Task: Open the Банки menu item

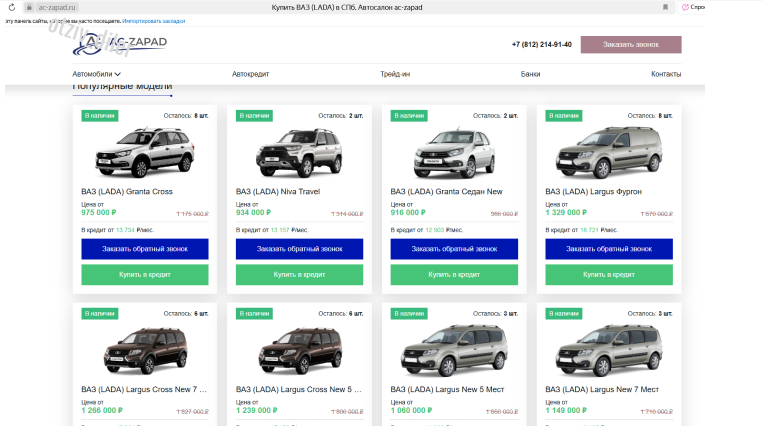Action: pyautogui.click(x=530, y=74)
